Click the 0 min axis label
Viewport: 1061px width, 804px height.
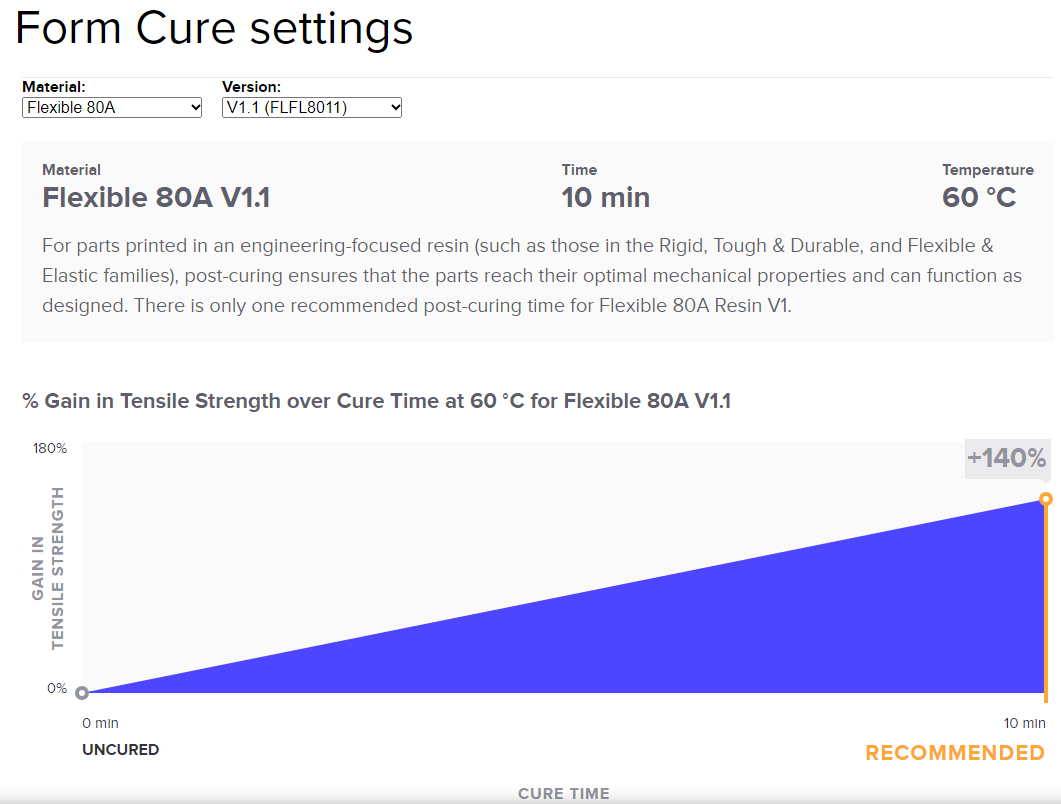(100, 723)
